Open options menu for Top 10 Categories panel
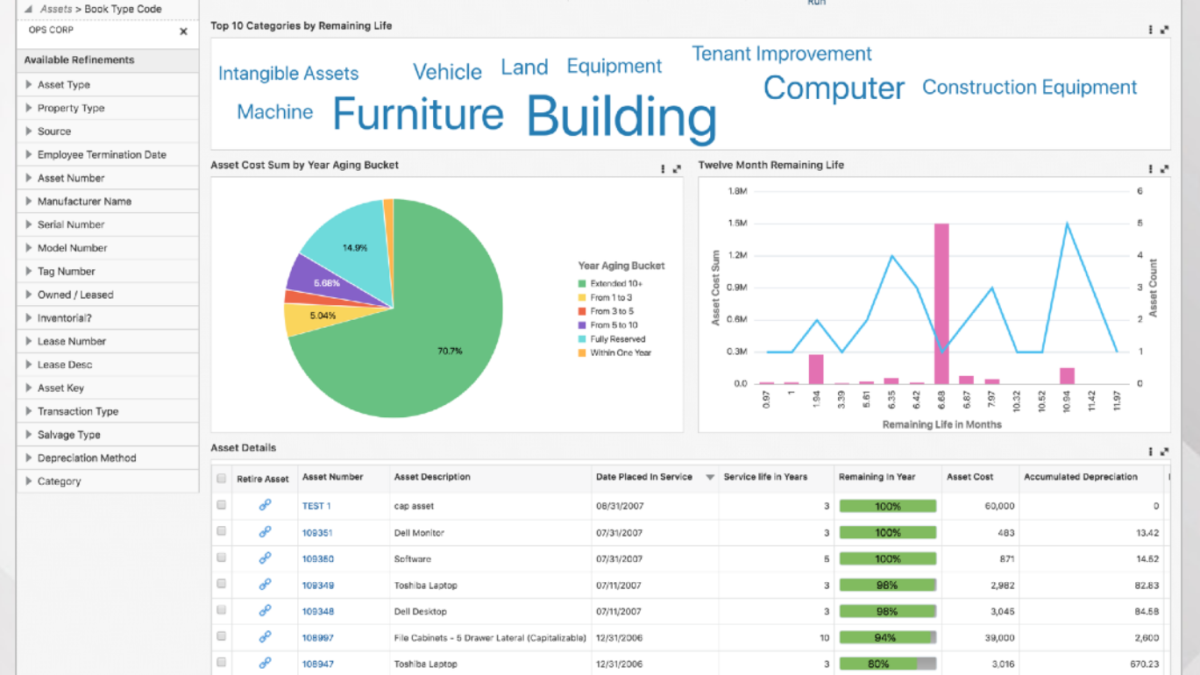The height and width of the screenshot is (675, 1200). point(1150,30)
